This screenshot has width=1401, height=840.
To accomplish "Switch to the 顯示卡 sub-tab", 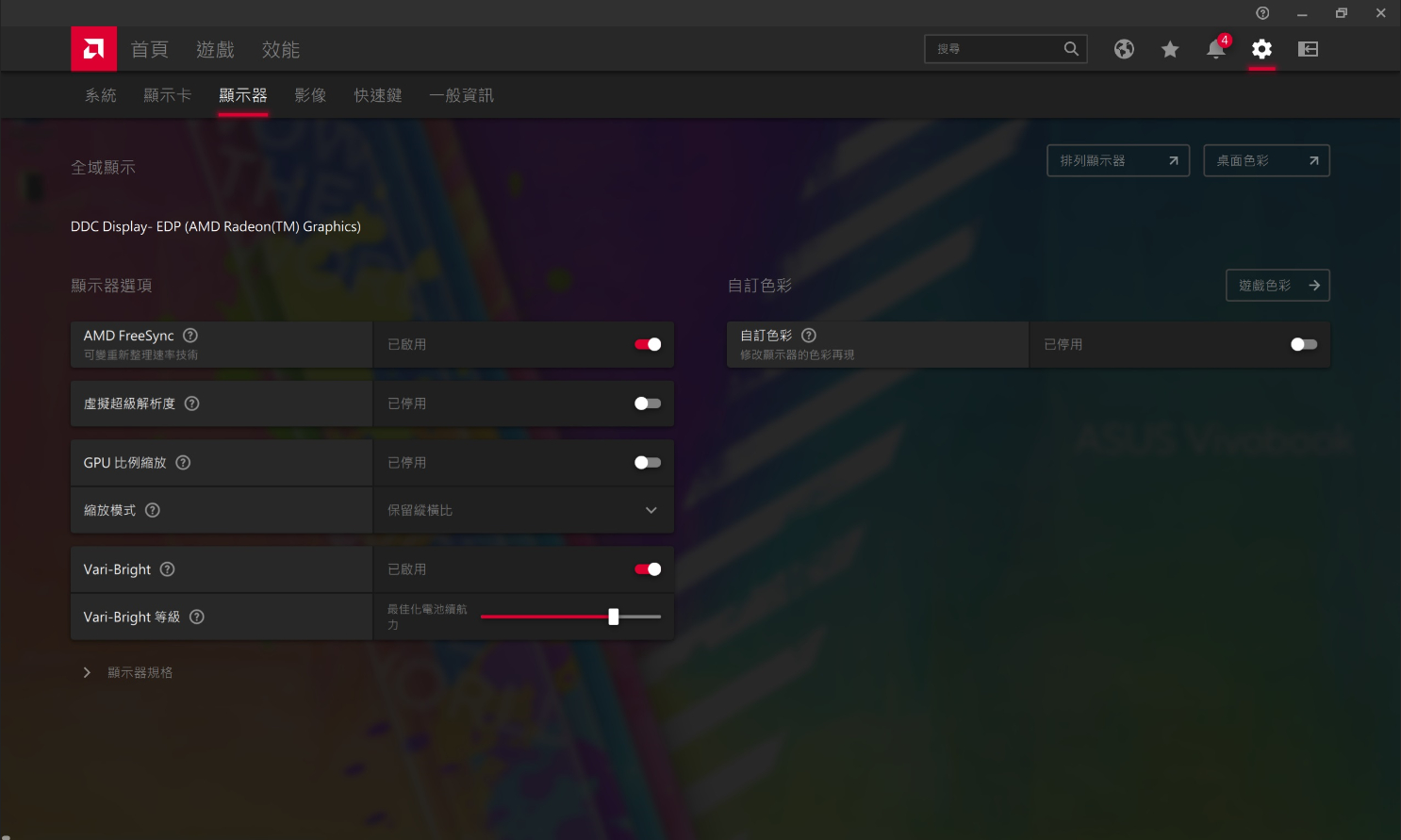I will pyautogui.click(x=168, y=95).
